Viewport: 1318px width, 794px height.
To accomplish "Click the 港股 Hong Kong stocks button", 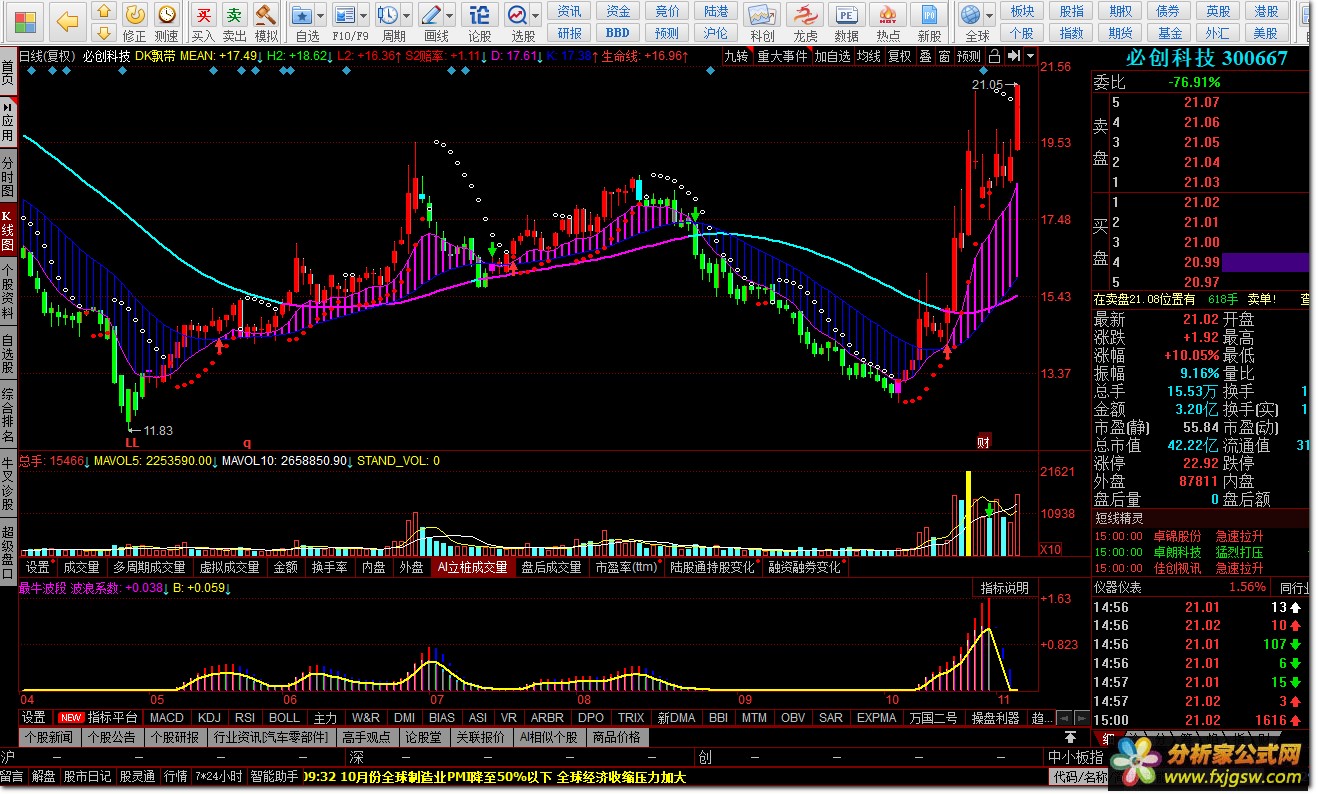I will [x=1266, y=11].
